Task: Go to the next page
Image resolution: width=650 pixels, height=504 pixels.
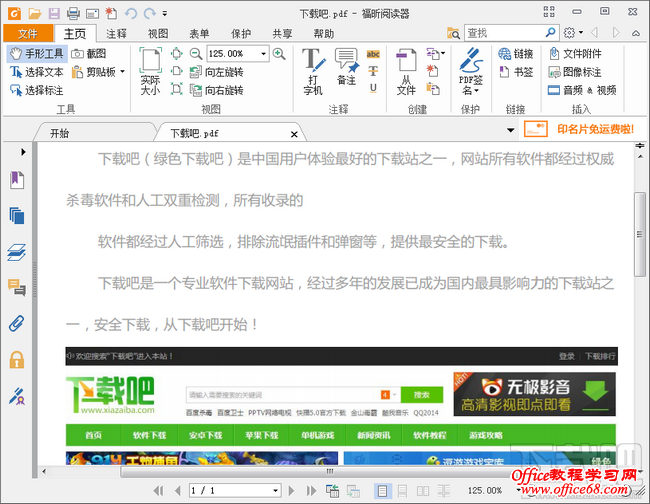Action: [291, 491]
